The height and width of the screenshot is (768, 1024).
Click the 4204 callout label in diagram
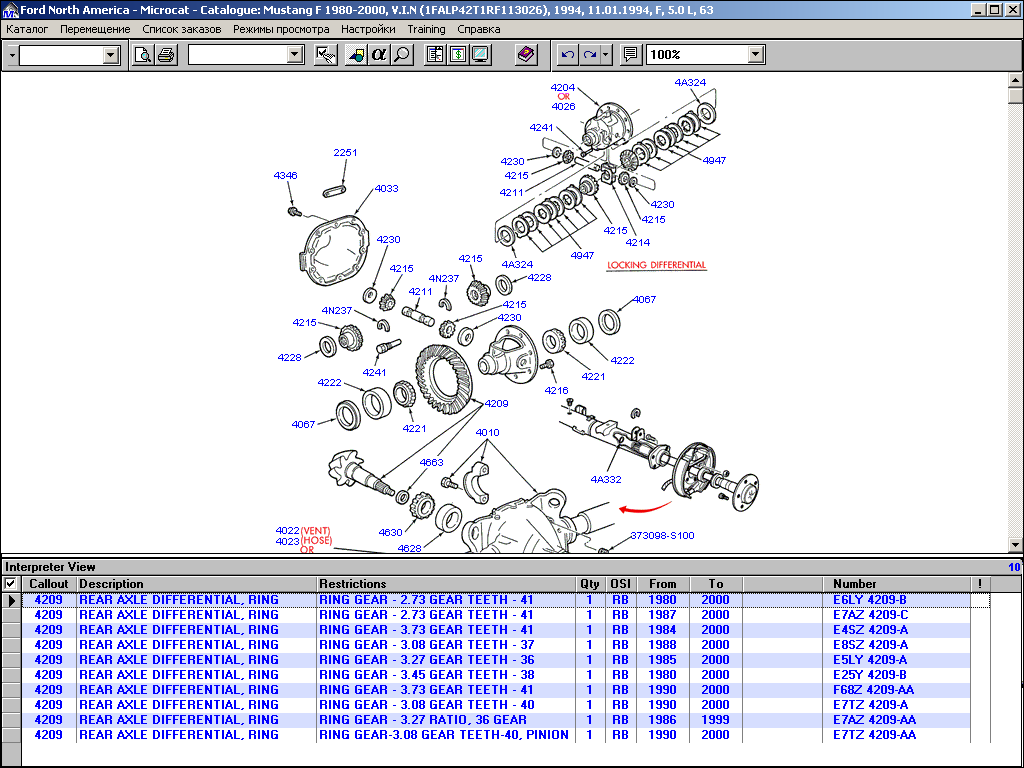coord(563,88)
